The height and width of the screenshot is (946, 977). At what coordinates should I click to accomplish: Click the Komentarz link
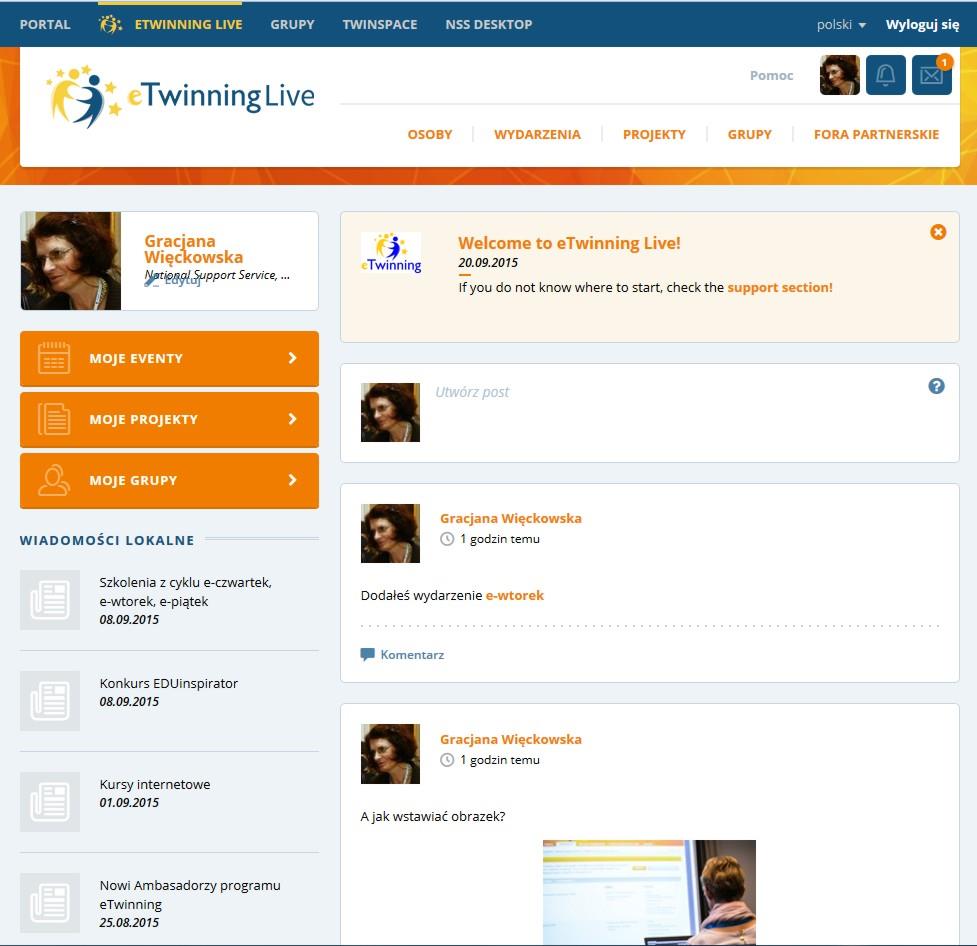(412, 654)
